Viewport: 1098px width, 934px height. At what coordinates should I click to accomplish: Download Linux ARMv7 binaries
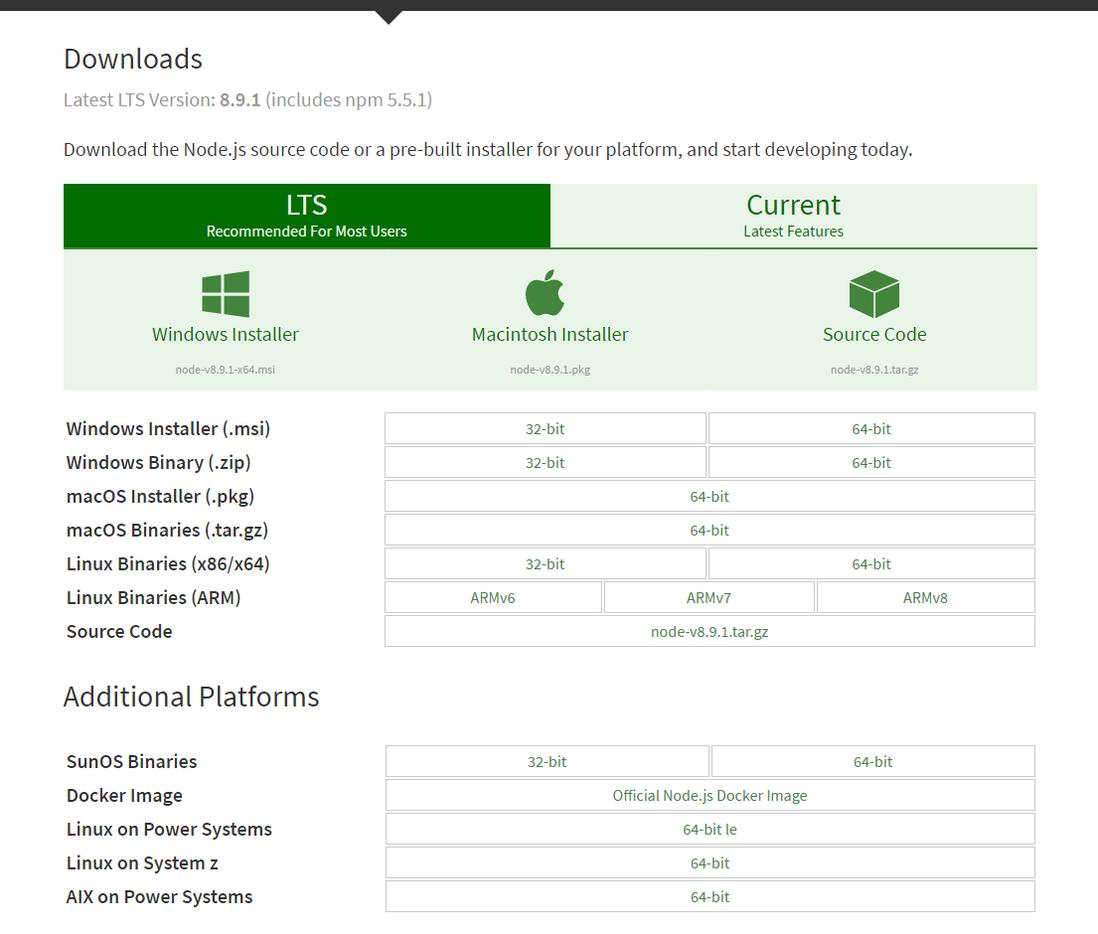pos(709,598)
